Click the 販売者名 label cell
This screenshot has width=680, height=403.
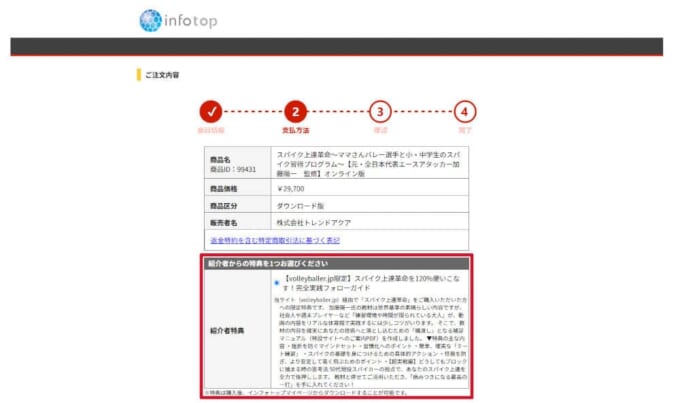tap(238, 223)
